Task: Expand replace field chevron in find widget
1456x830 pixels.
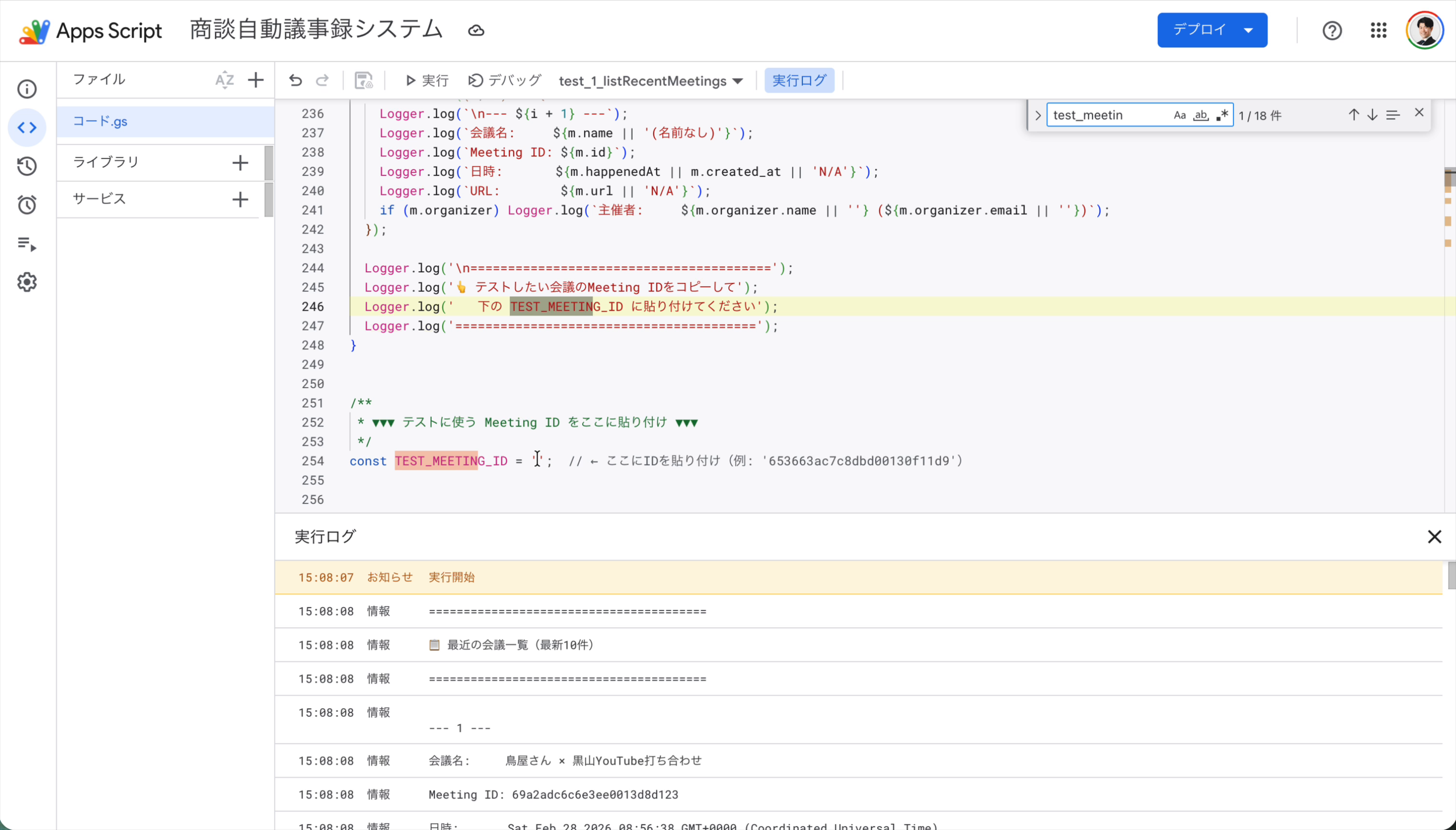Action: [x=1037, y=116]
